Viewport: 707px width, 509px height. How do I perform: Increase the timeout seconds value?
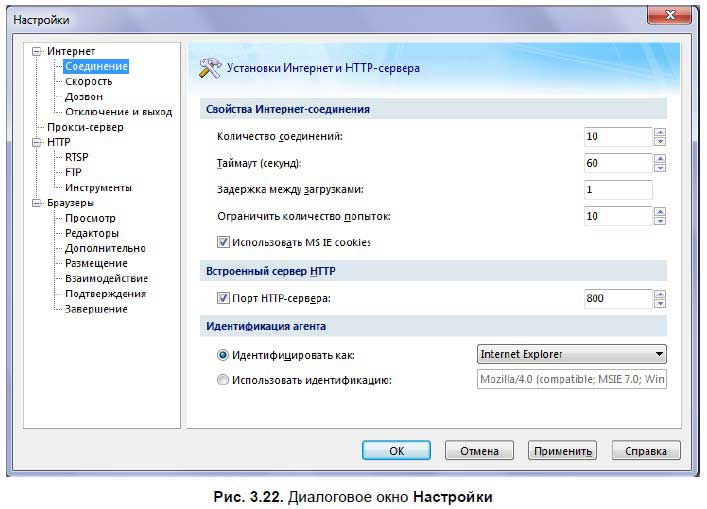(660, 159)
